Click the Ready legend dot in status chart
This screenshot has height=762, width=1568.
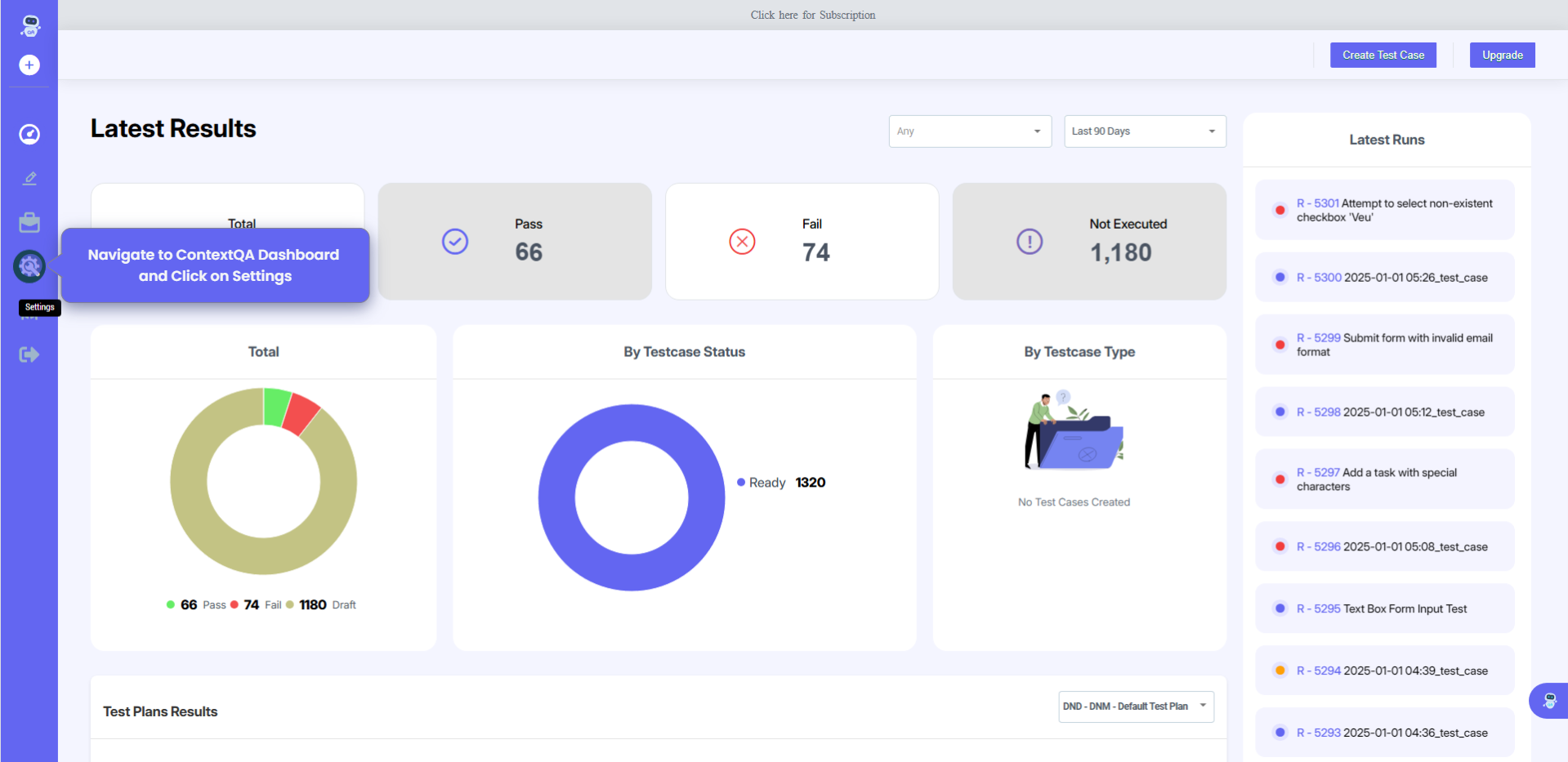741,483
